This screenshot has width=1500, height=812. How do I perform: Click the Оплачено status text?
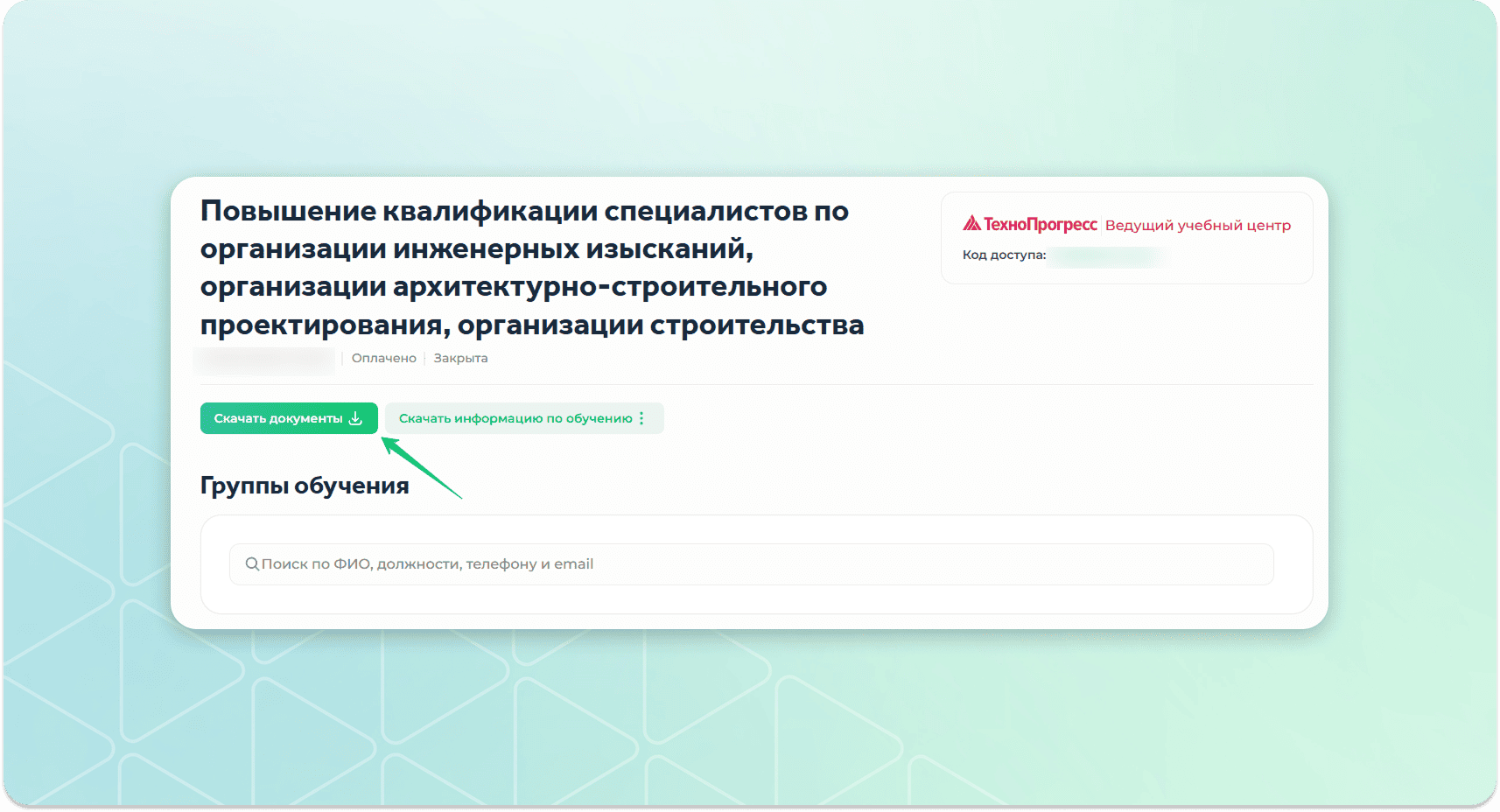pyautogui.click(x=384, y=358)
